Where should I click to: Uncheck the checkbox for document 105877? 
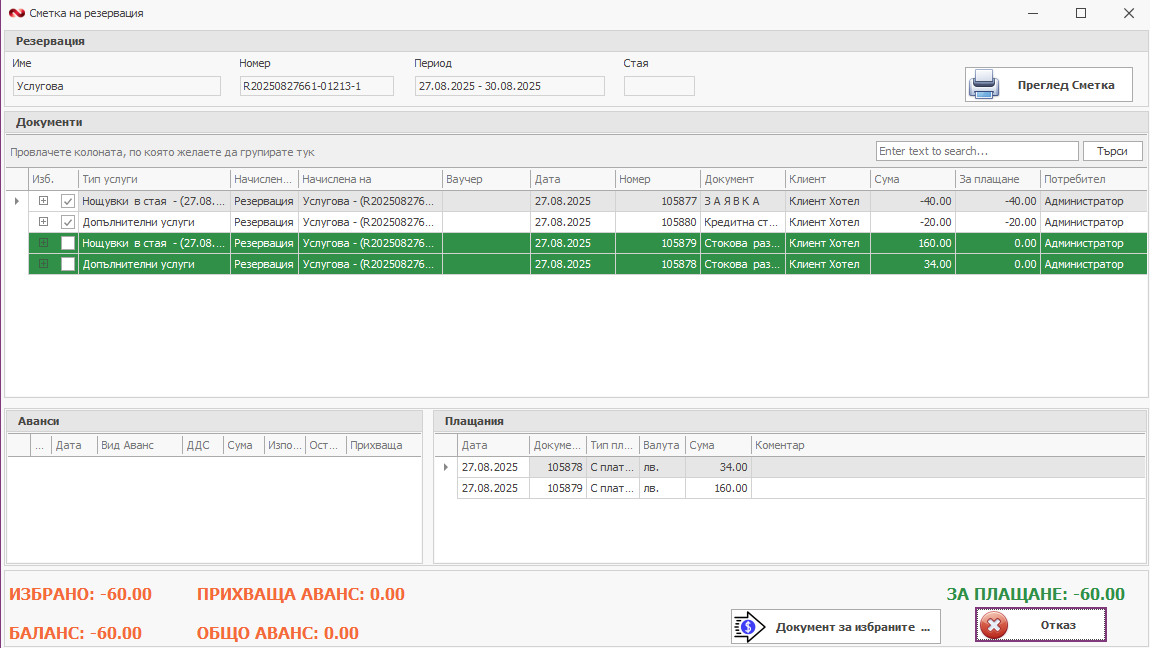click(x=68, y=201)
